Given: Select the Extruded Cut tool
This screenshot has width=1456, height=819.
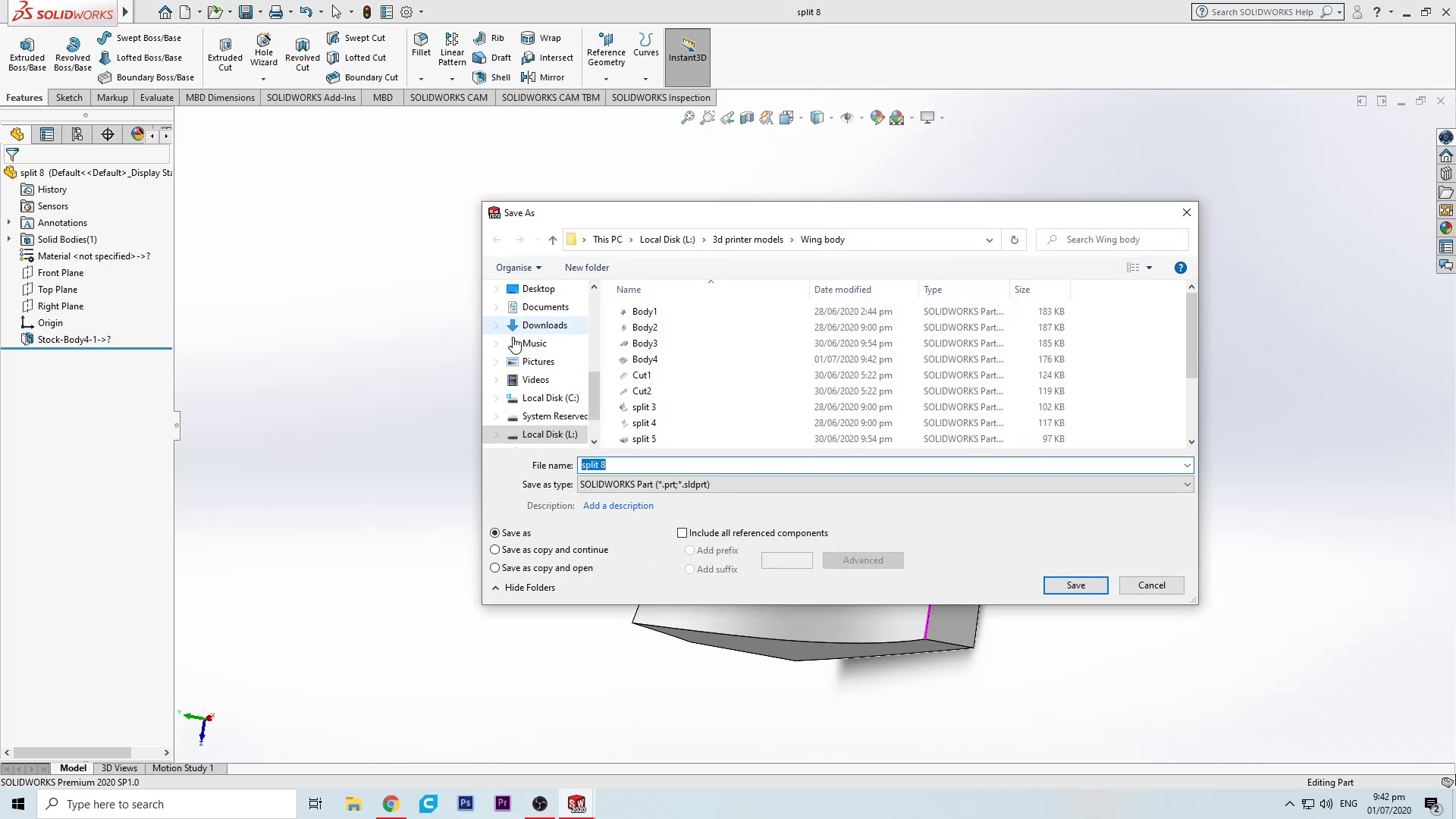Looking at the screenshot, I should point(225,54).
